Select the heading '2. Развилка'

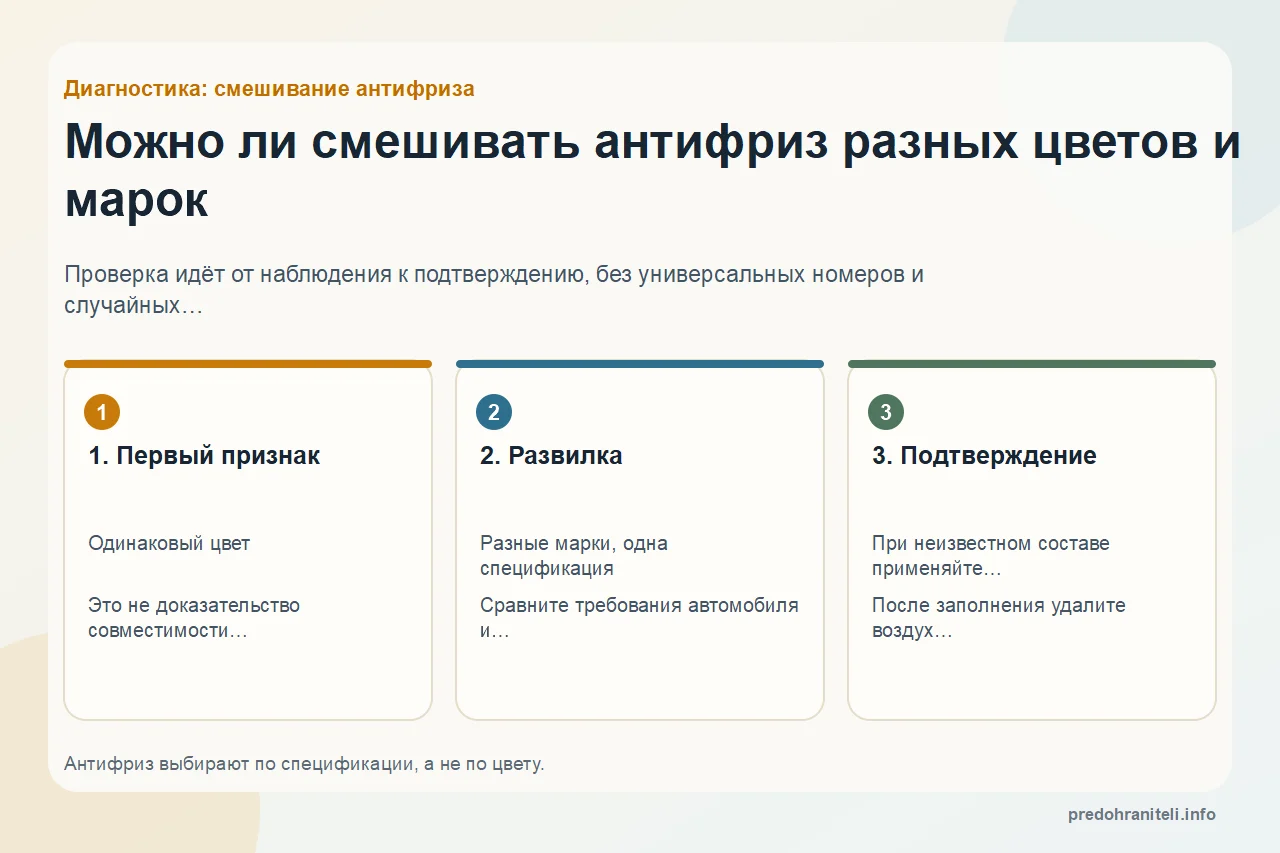coord(551,456)
